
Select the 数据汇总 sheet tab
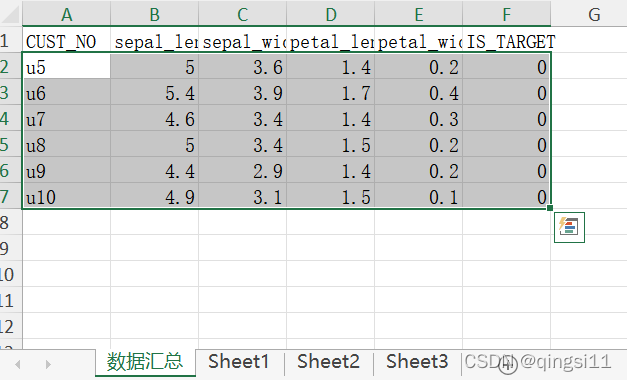tap(145, 362)
